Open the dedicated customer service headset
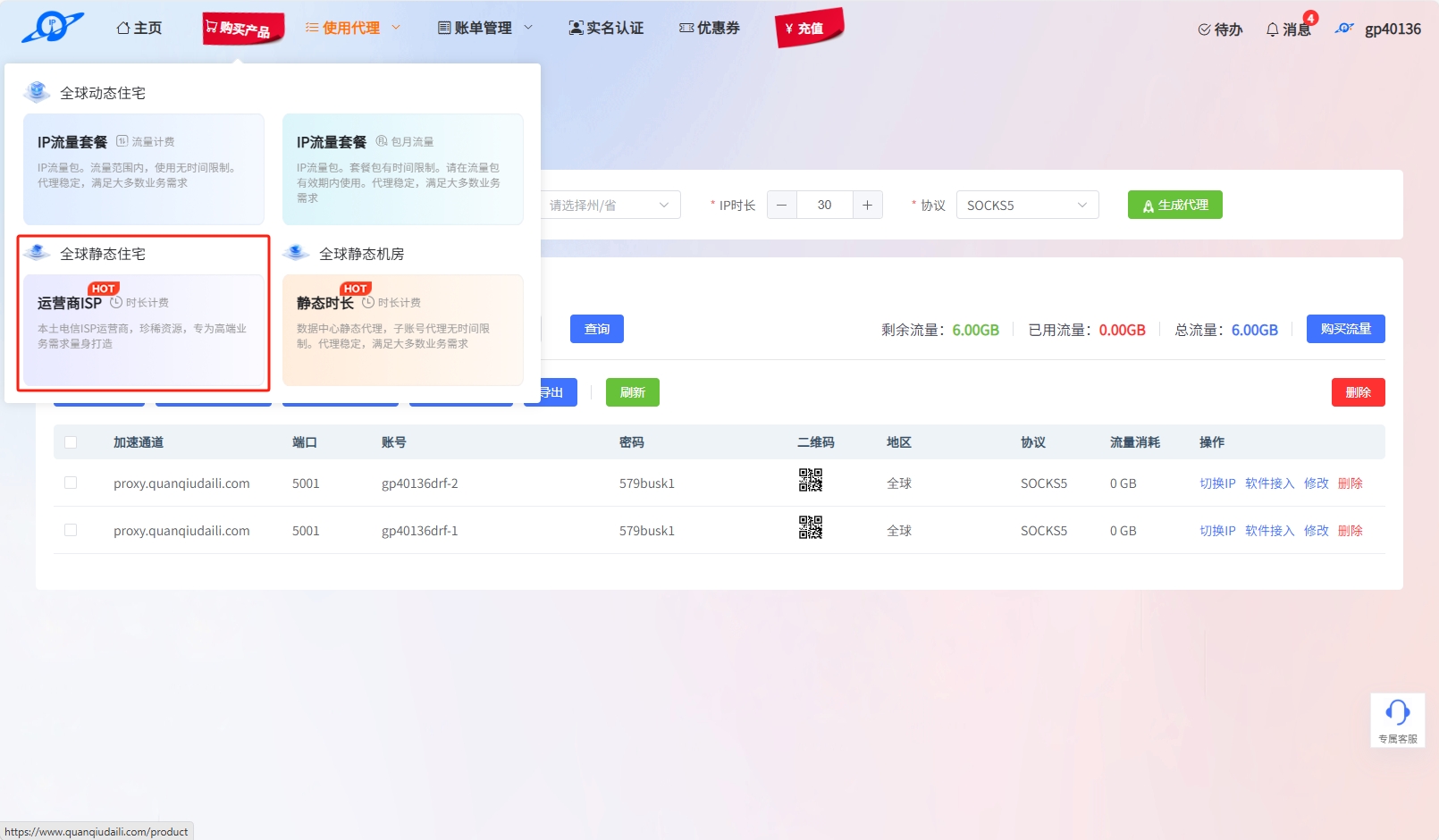 pos(1397,713)
